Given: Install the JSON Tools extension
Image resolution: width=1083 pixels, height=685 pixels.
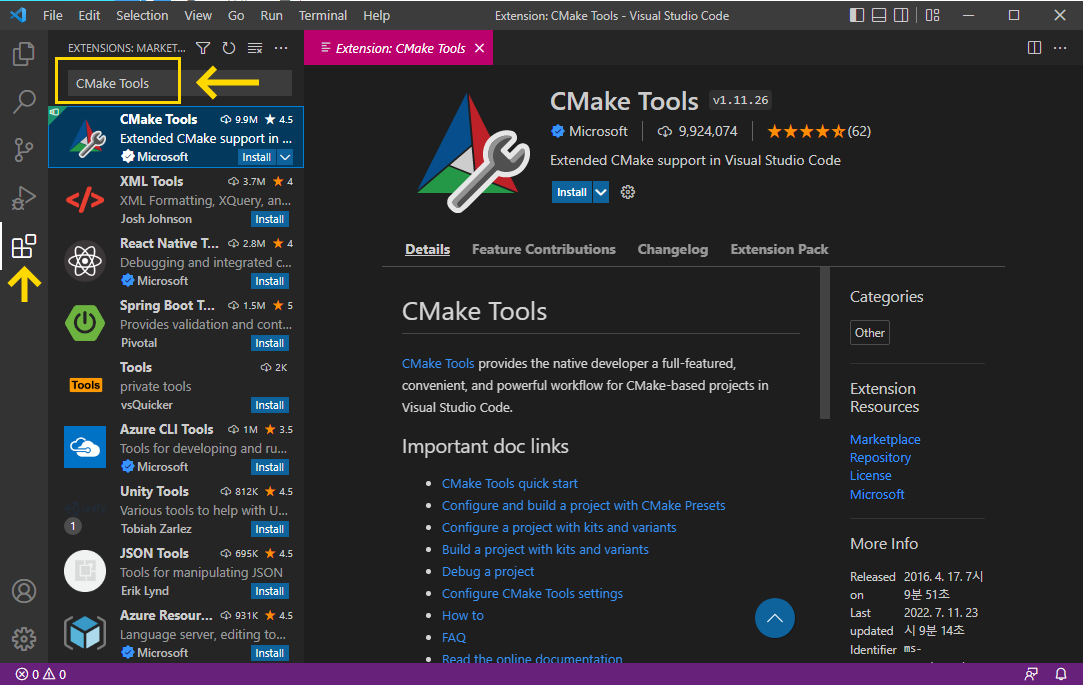Looking at the screenshot, I should (269, 591).
